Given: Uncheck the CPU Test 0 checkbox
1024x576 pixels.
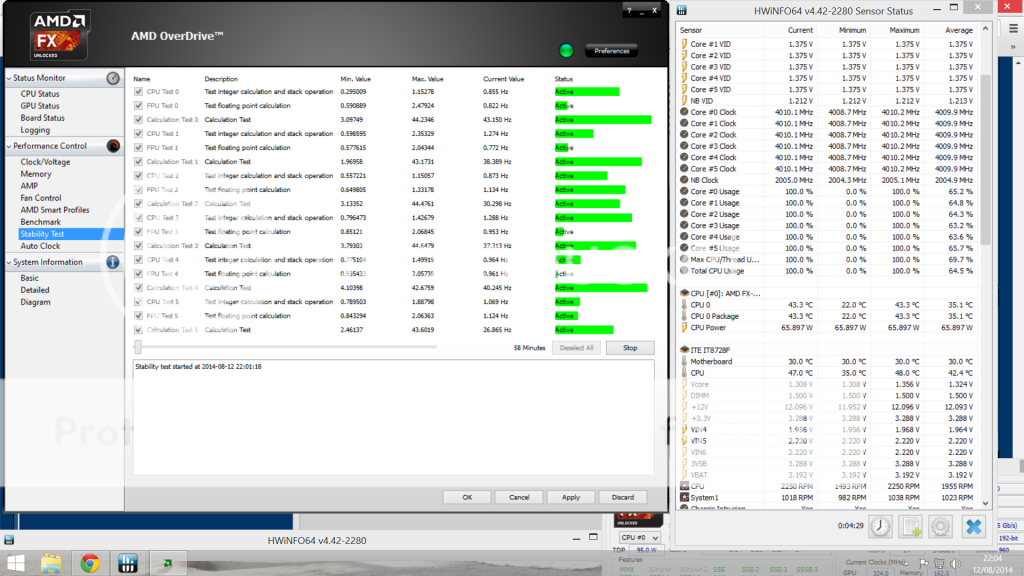Looking at the screenshot, I should 138,91.
